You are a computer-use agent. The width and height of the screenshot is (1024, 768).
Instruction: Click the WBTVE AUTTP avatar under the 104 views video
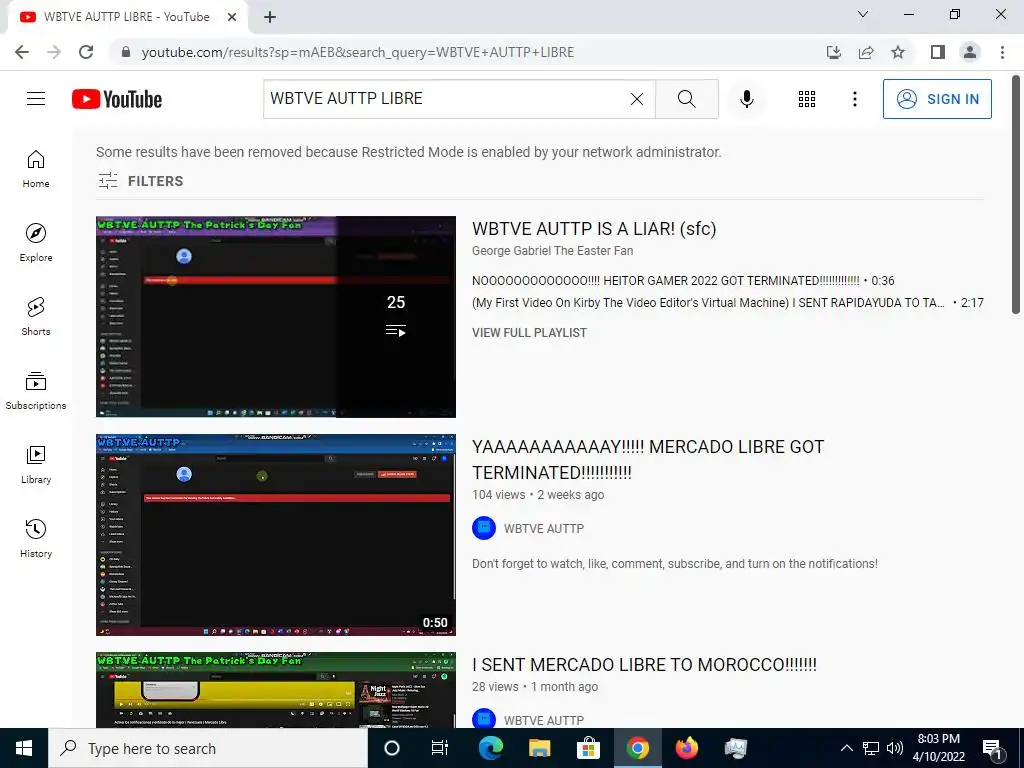coord(484,528)
